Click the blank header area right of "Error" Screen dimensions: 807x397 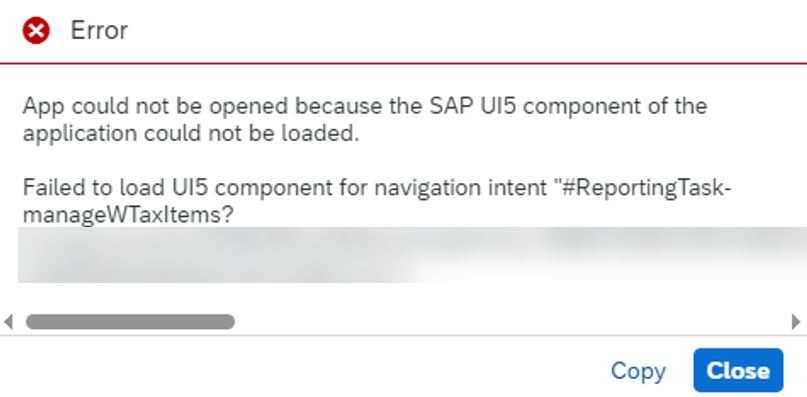click(x=463, y=30)
